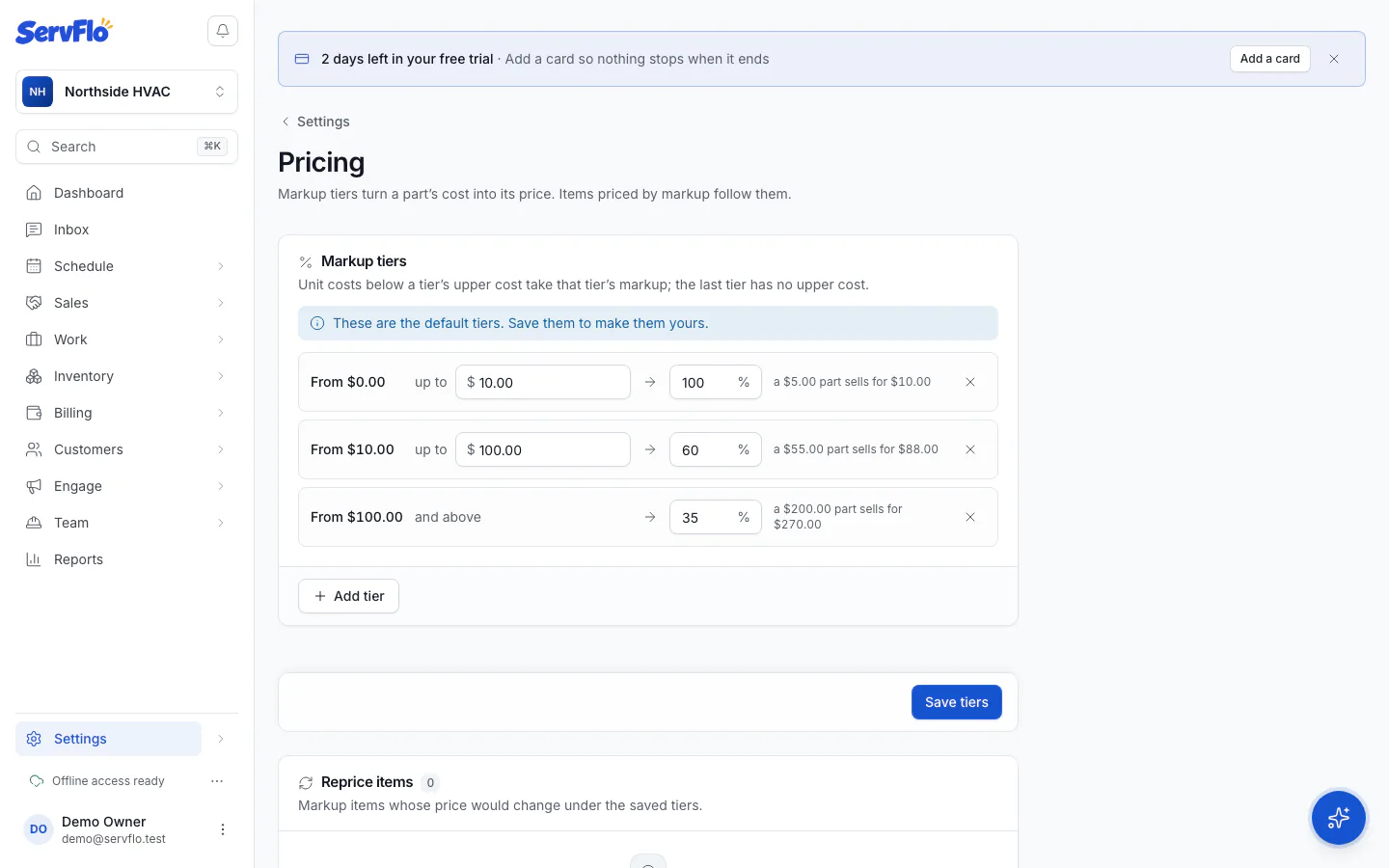Viewport: 1389px width, 868px height.
Task: Dismiss the free trial banner
Action: [x=1334, y=59]
